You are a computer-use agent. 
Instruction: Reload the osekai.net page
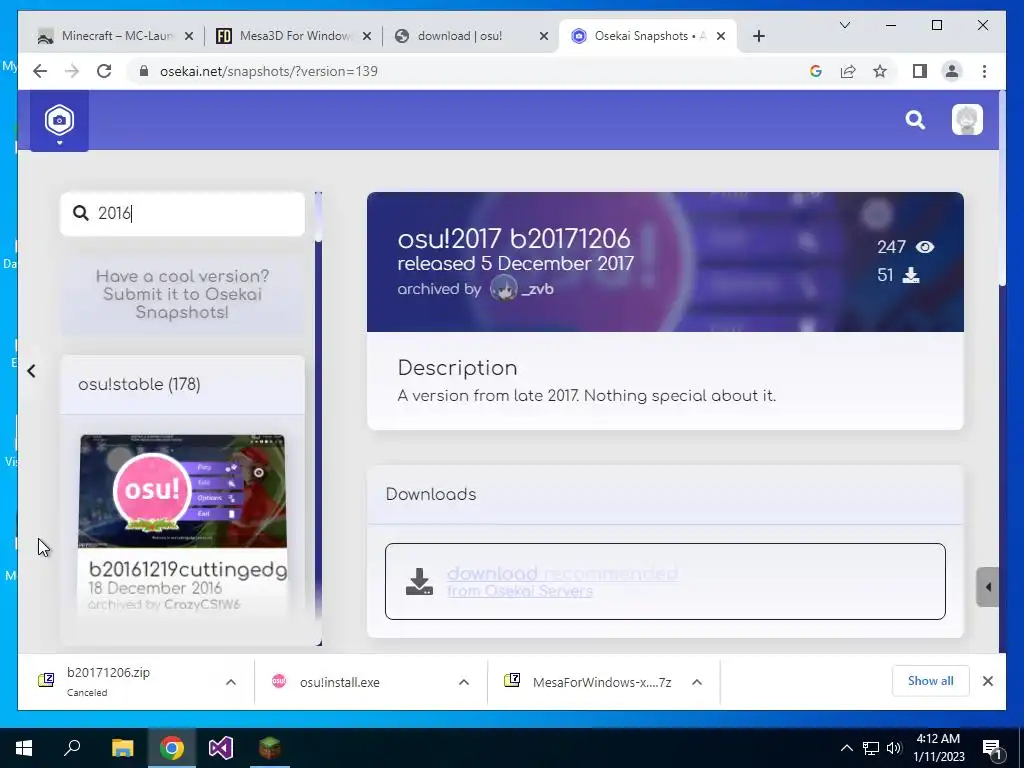point(104,71)
